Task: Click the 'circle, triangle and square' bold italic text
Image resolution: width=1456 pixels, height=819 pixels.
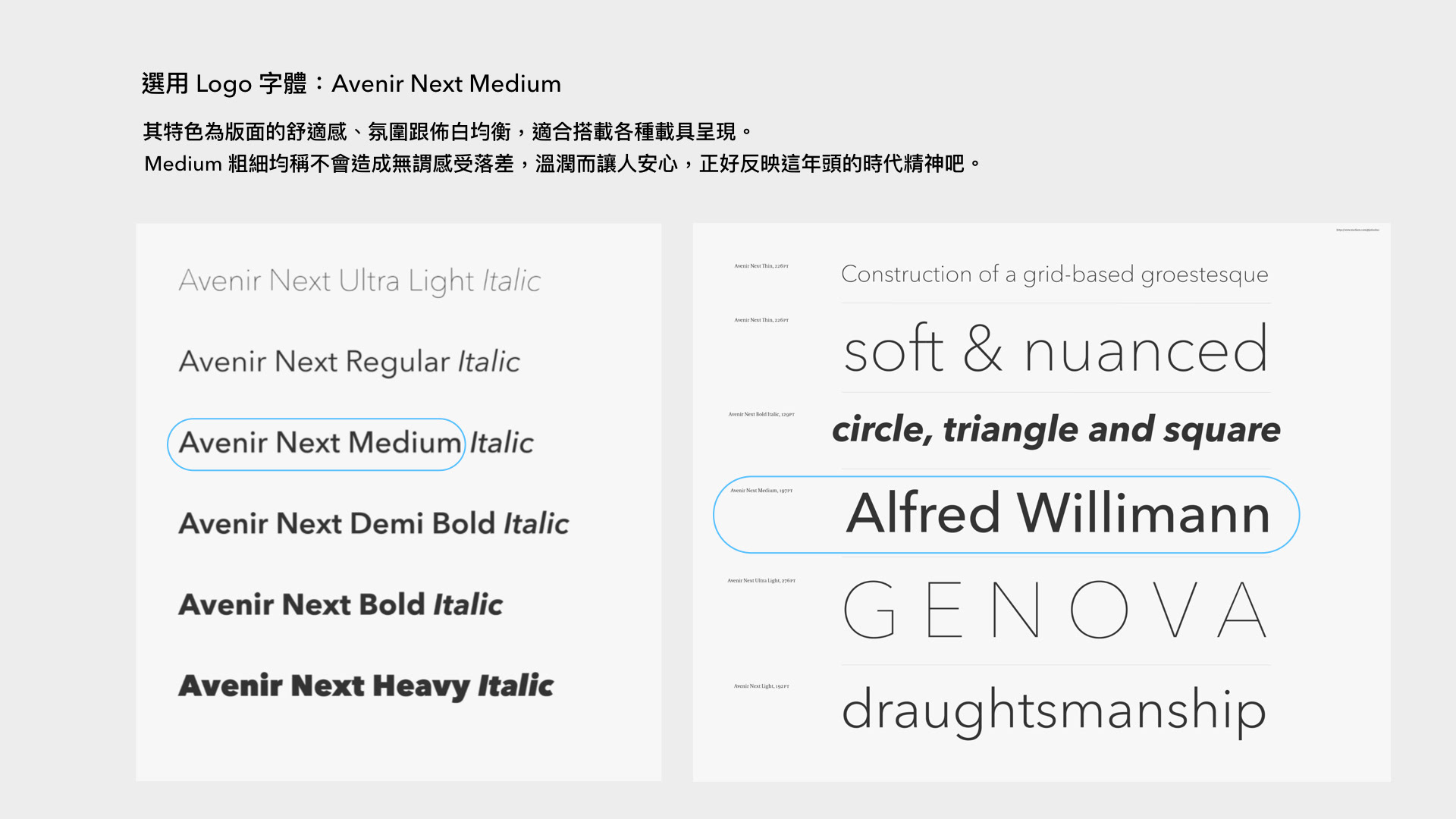Action: [x=1056, y=430]
